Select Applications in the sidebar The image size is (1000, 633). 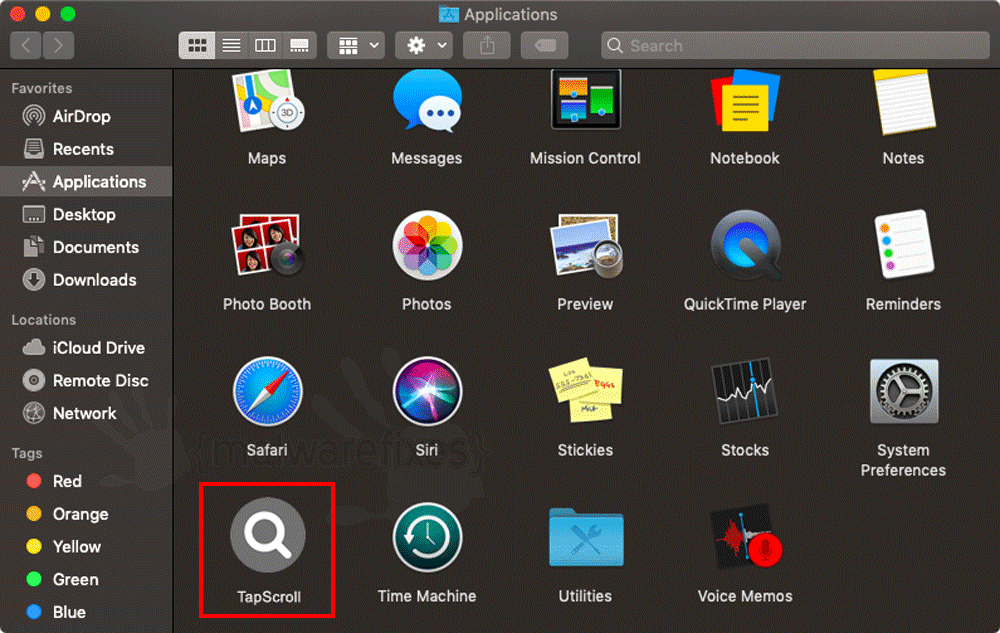86,182
